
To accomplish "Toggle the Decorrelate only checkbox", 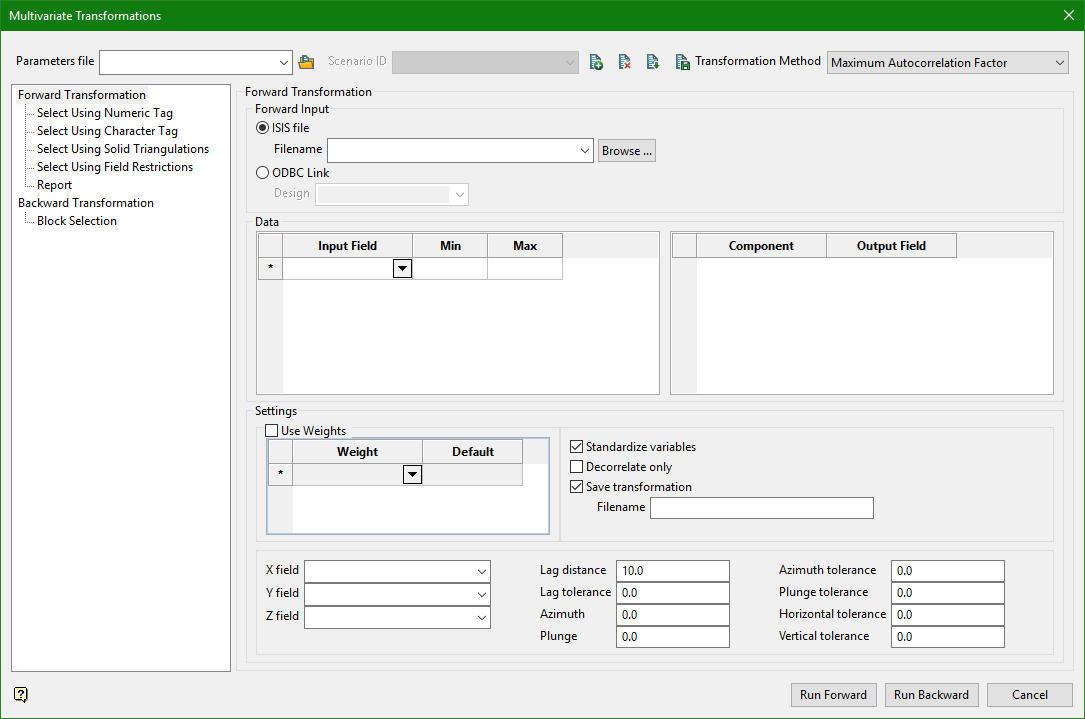I will tap(576, 467).
